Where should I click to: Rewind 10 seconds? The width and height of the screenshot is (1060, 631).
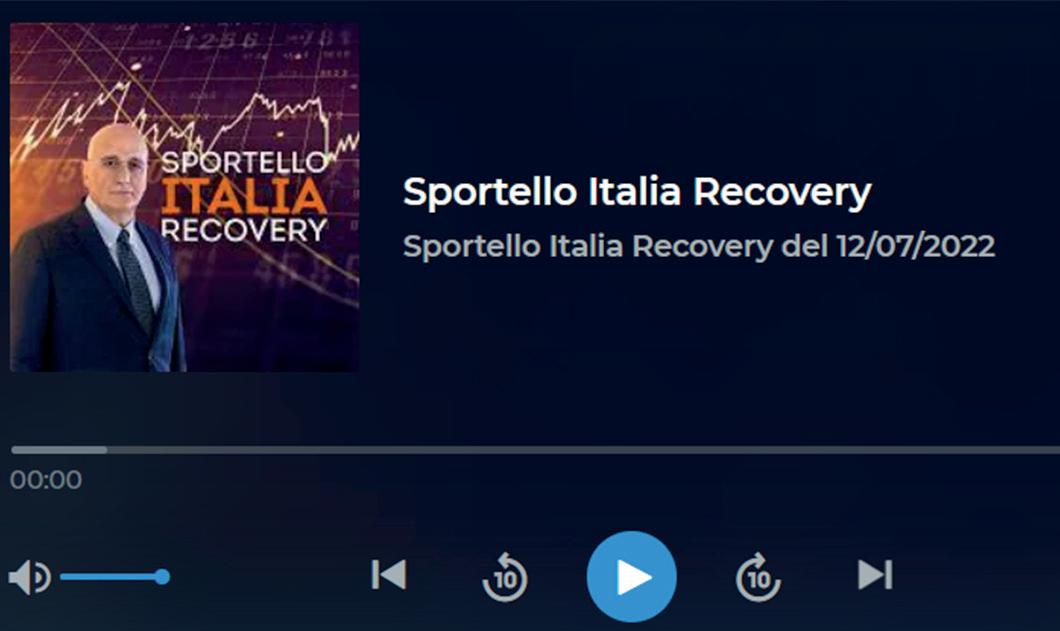[505, 577]
